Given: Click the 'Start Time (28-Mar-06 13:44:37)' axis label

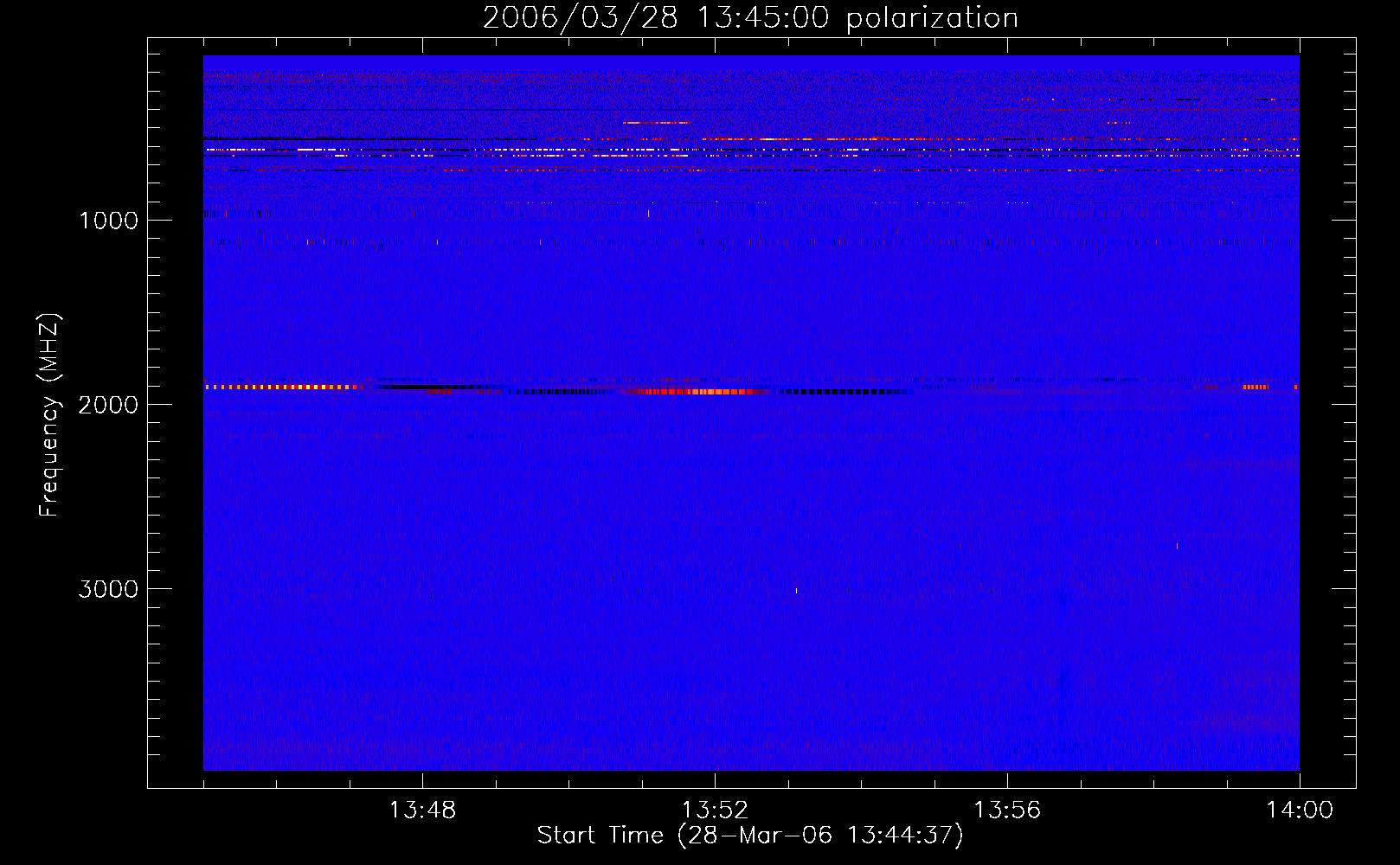Looking at the screenshot, I should [x=750, y=836].
